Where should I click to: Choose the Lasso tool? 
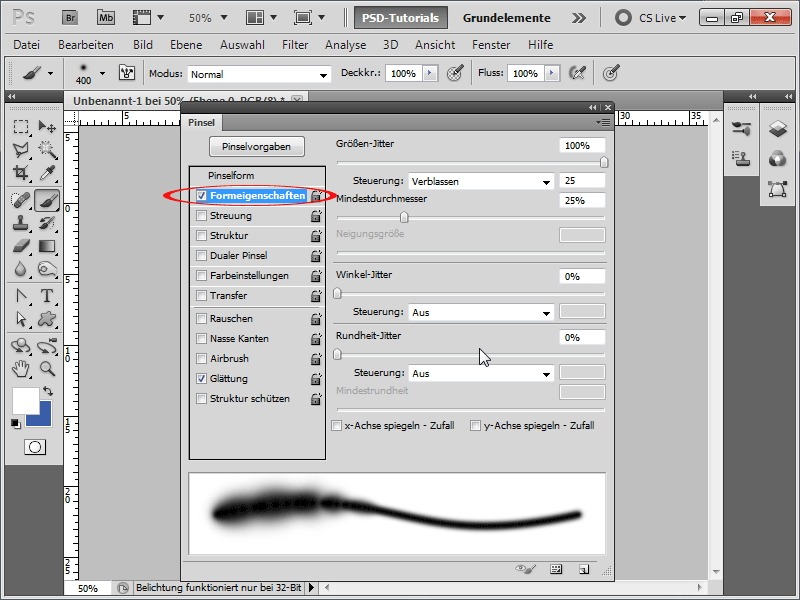(x=21, y=150)
